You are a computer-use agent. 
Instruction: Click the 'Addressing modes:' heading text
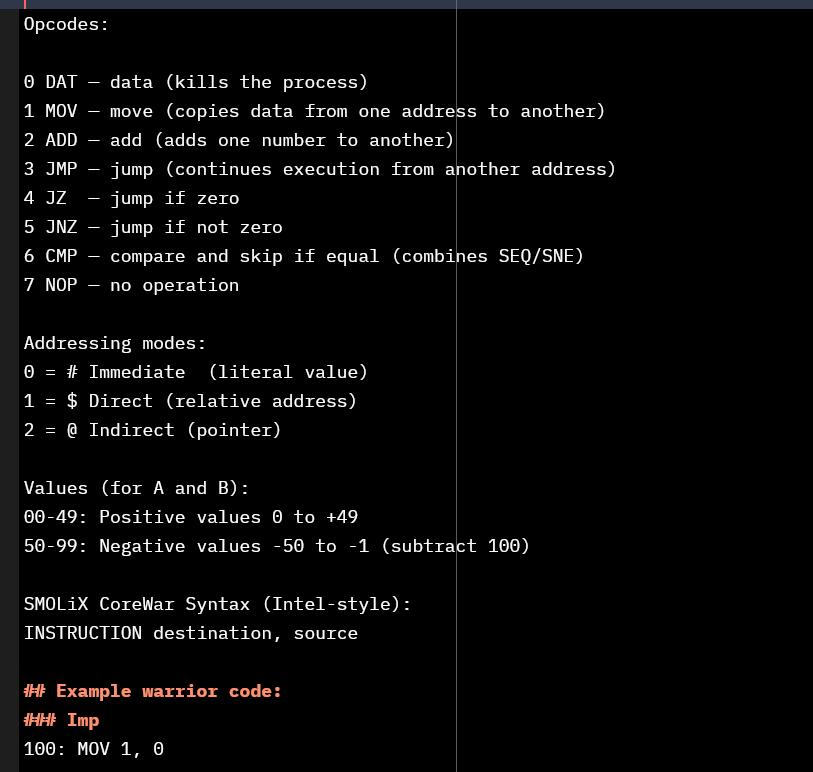[x=115, y=343]
